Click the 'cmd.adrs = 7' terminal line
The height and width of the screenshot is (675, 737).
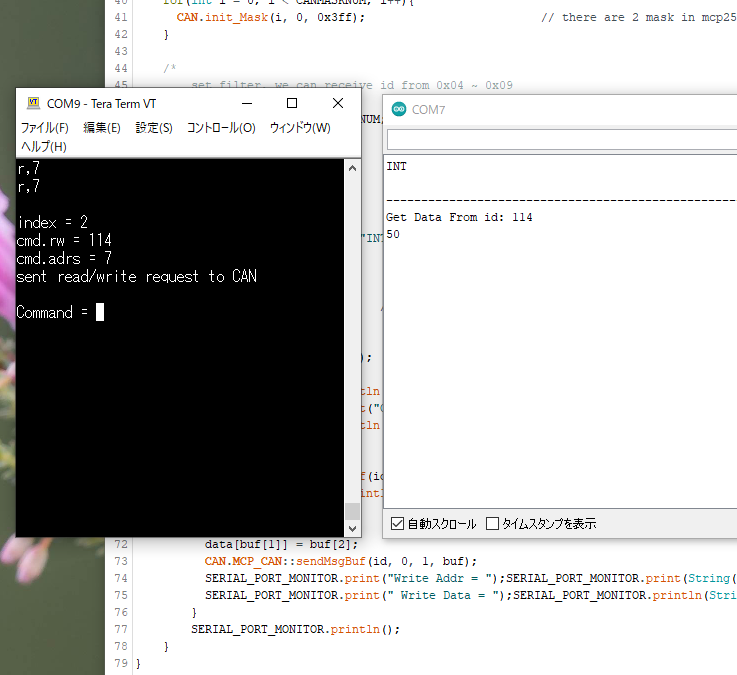(x=64, y=258)
